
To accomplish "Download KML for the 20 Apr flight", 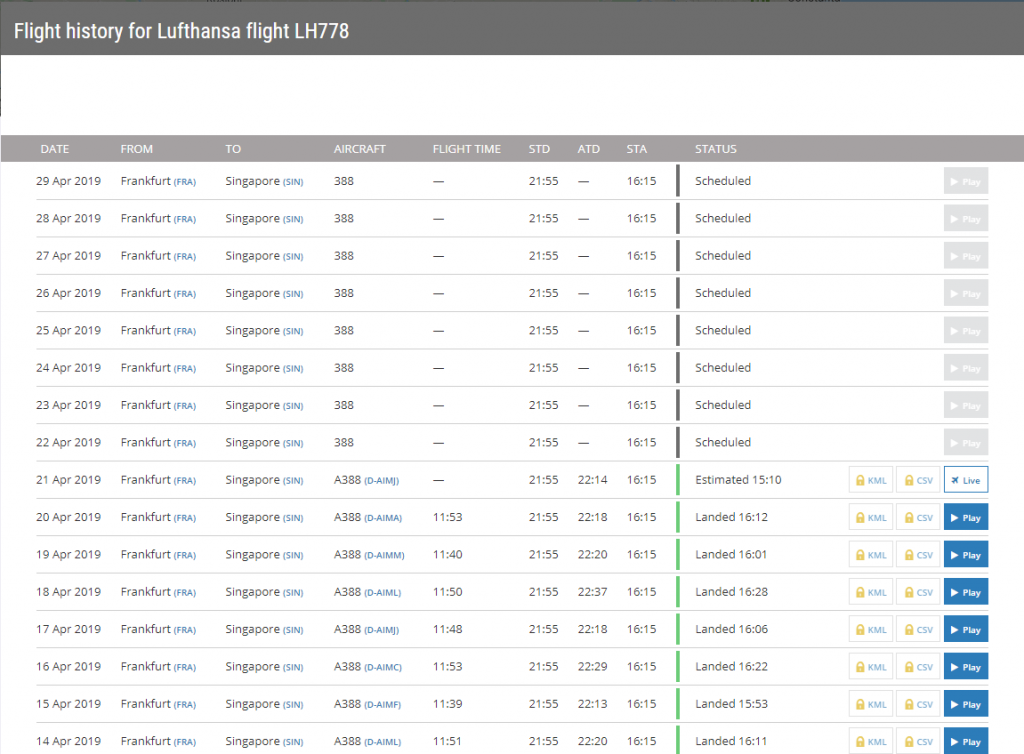I will pyautogui.click(x=871, y=517).
